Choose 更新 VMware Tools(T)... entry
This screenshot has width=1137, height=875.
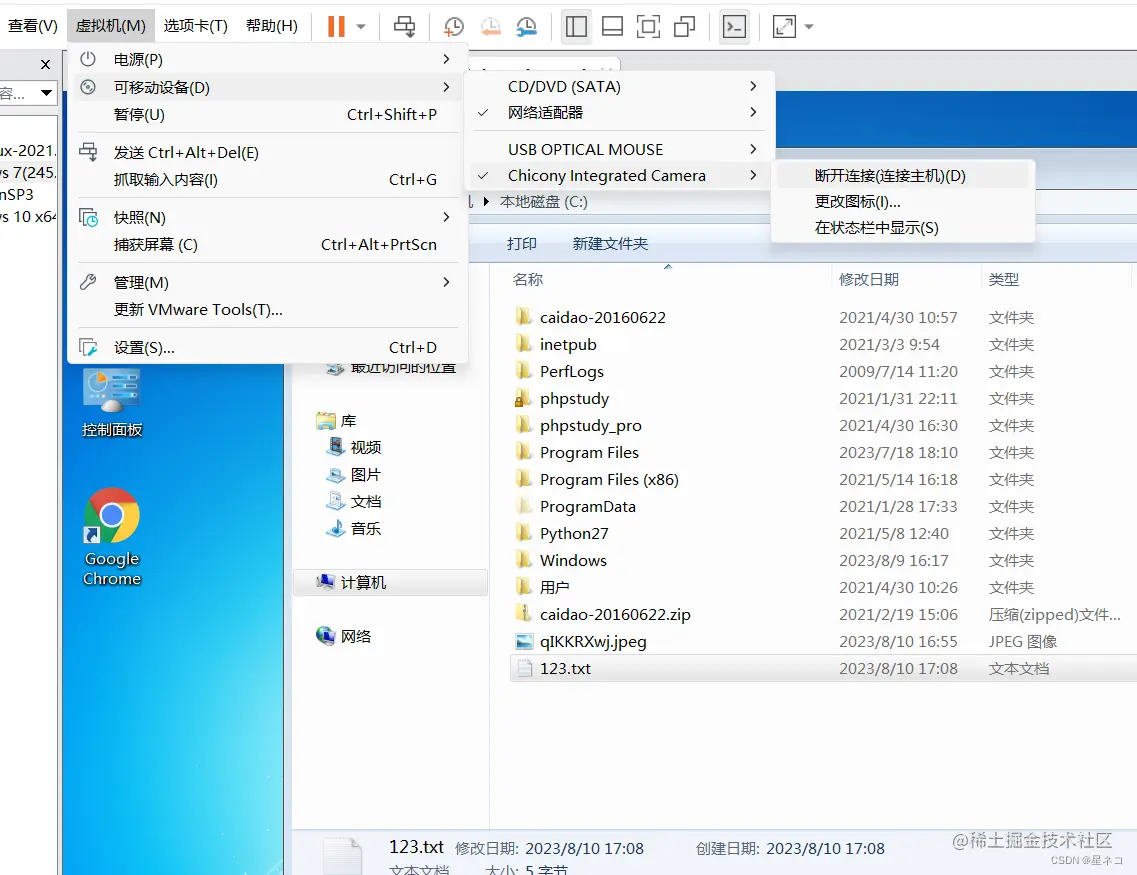tap(268, 310)
